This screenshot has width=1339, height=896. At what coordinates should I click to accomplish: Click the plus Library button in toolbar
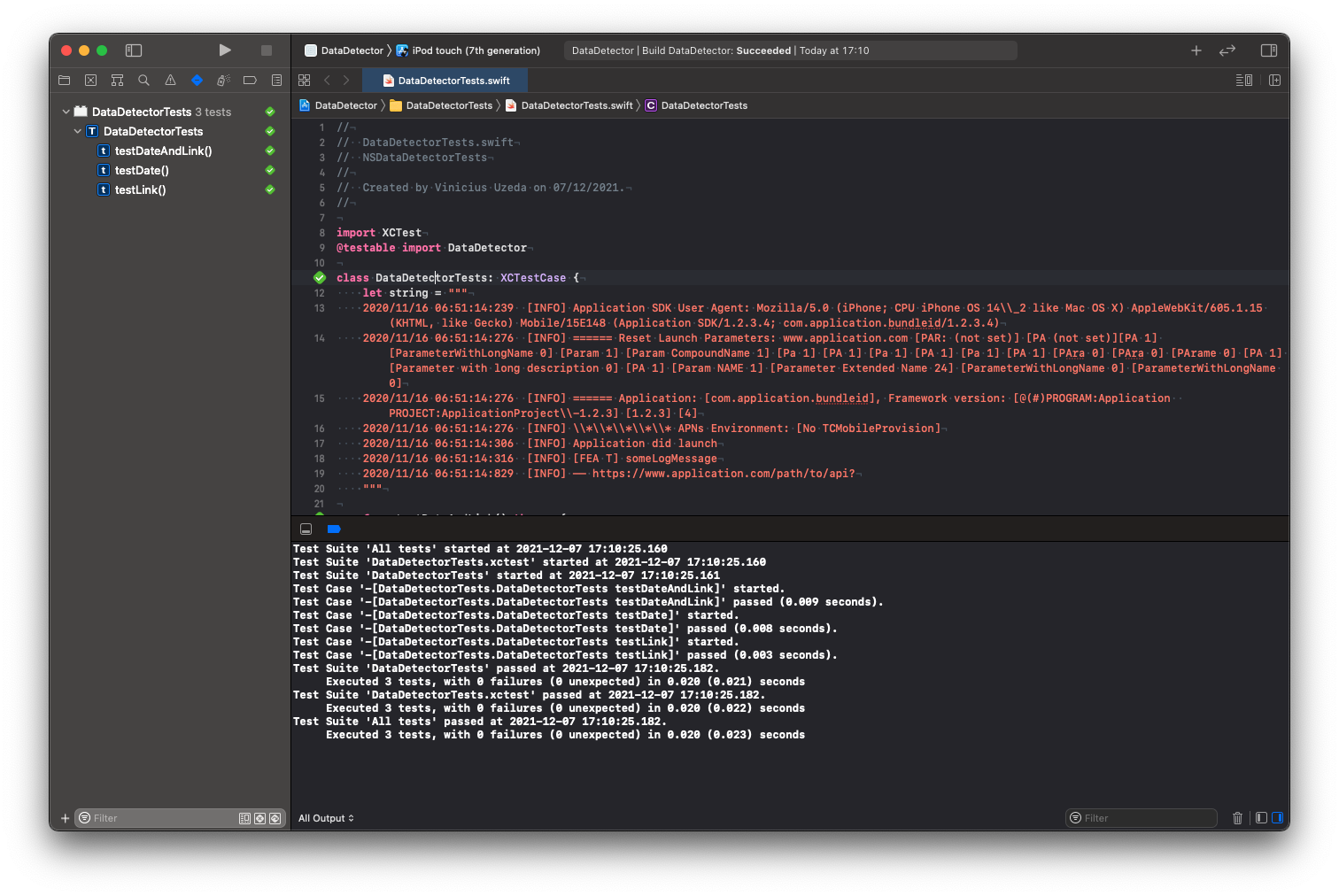tap(1196, 50)
